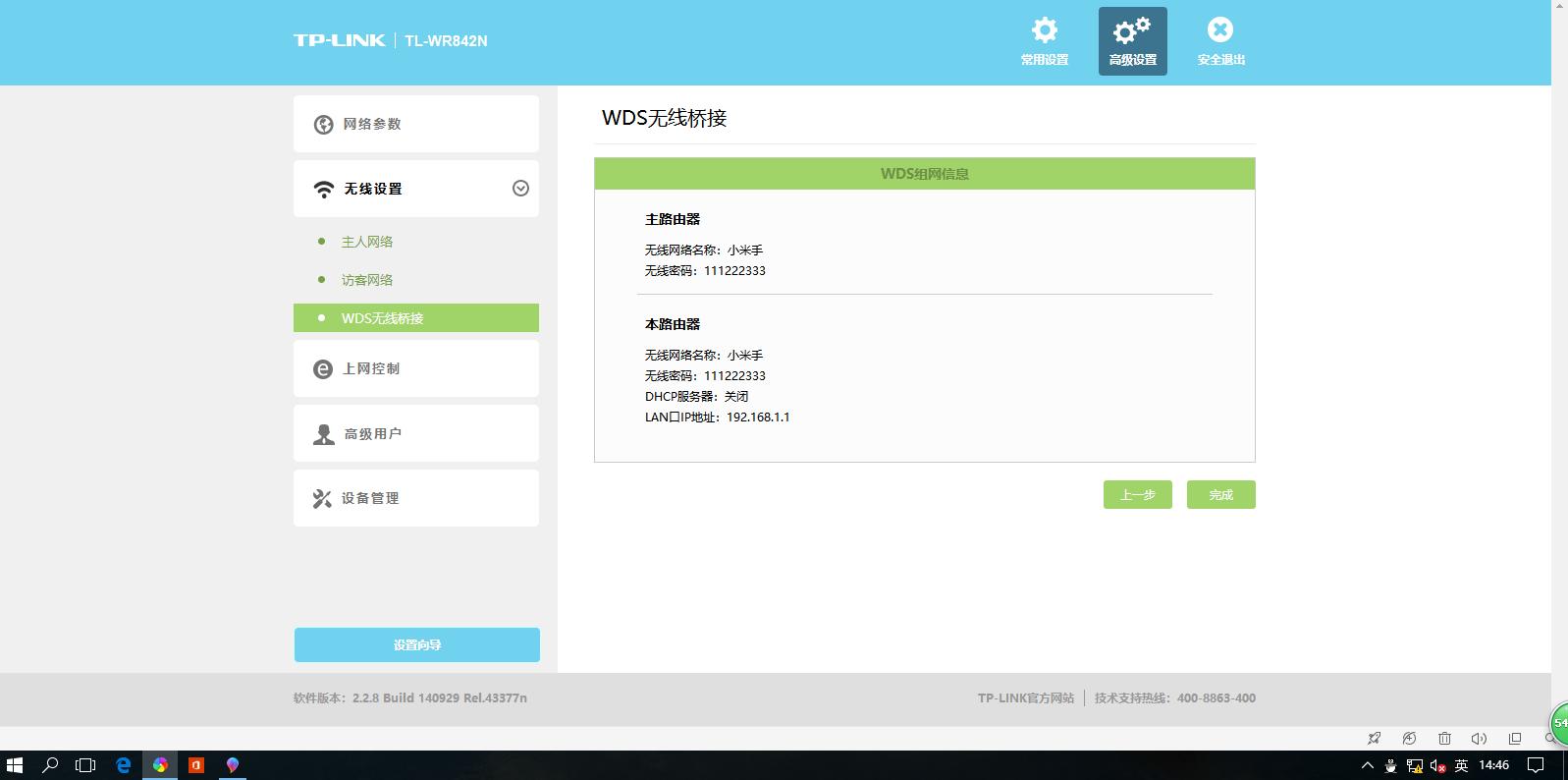Image resolution: width=1568 pixels, height=780 pixels.
Task: Switch input language 英 indicator
Action: 1462,765
